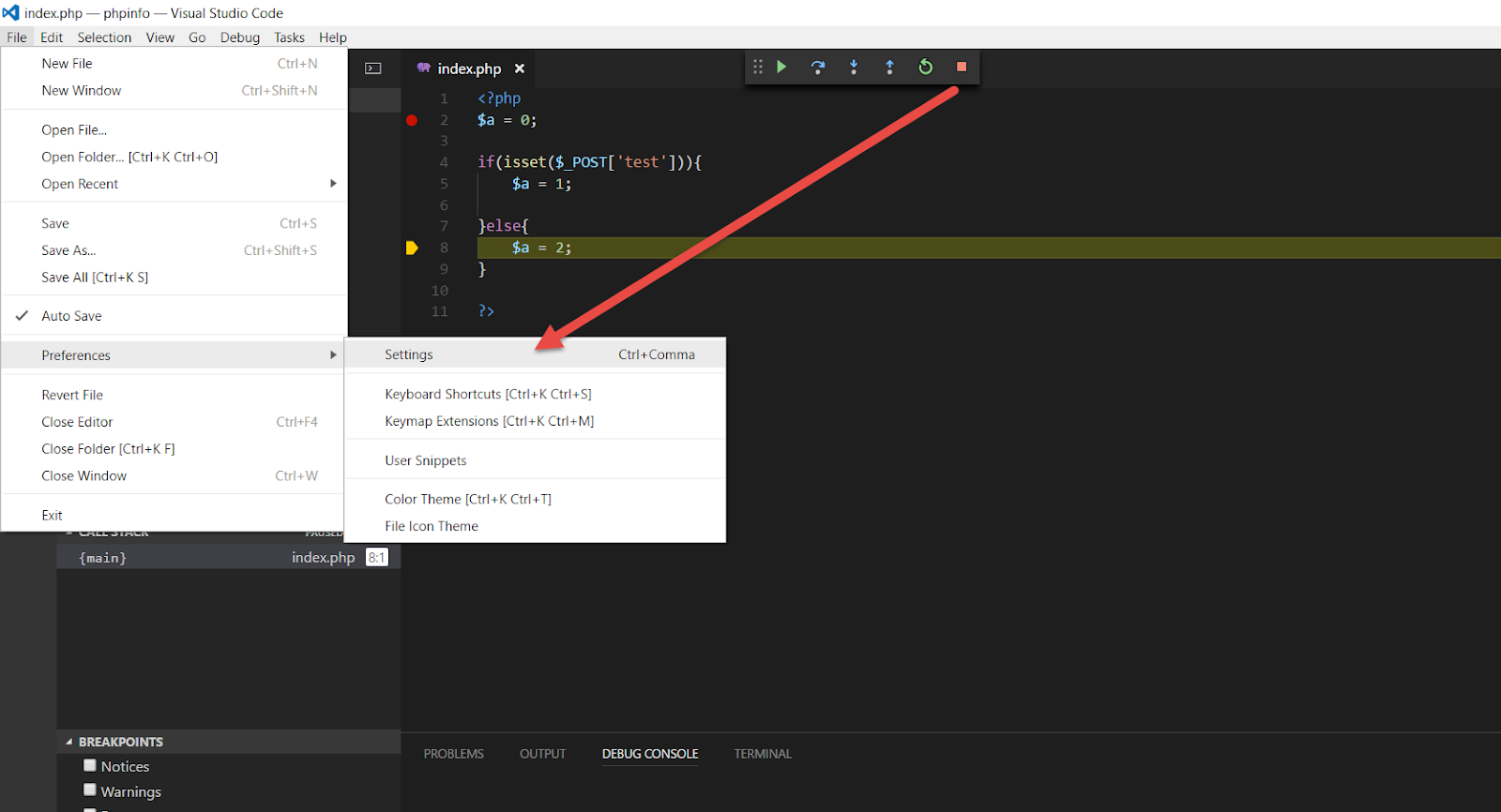
Task: Expand the Open Recent submenu
Action: pos(174,184)
